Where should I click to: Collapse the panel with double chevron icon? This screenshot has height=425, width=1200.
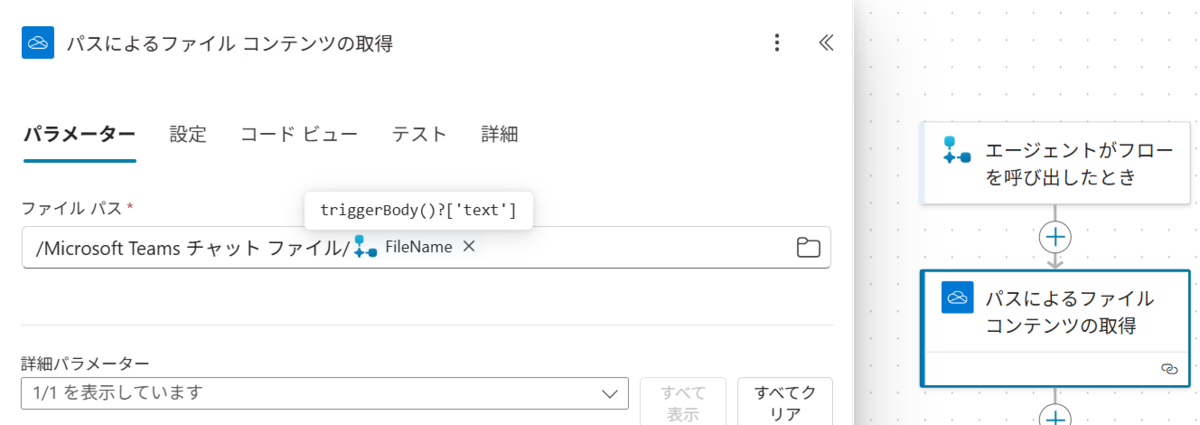pos(826,43)
